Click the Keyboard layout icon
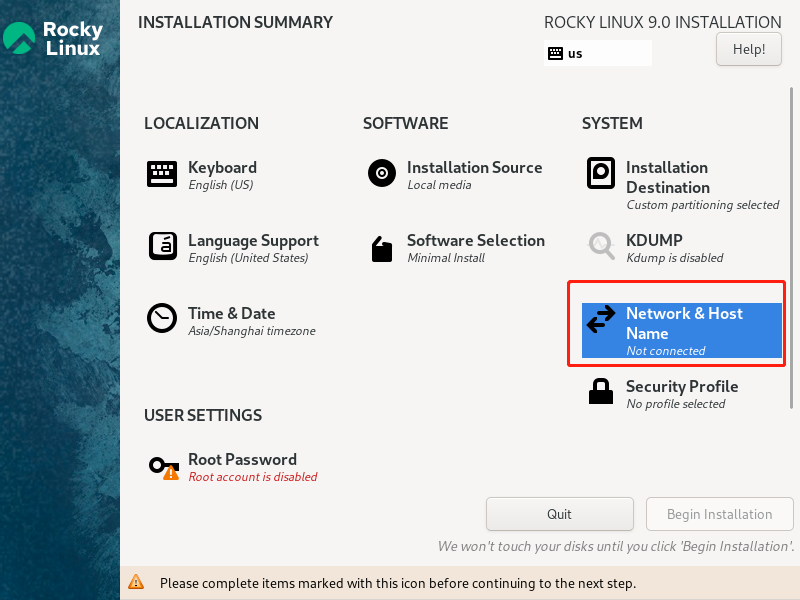This screenshot has width=800, height=600. tap(162, 174)
